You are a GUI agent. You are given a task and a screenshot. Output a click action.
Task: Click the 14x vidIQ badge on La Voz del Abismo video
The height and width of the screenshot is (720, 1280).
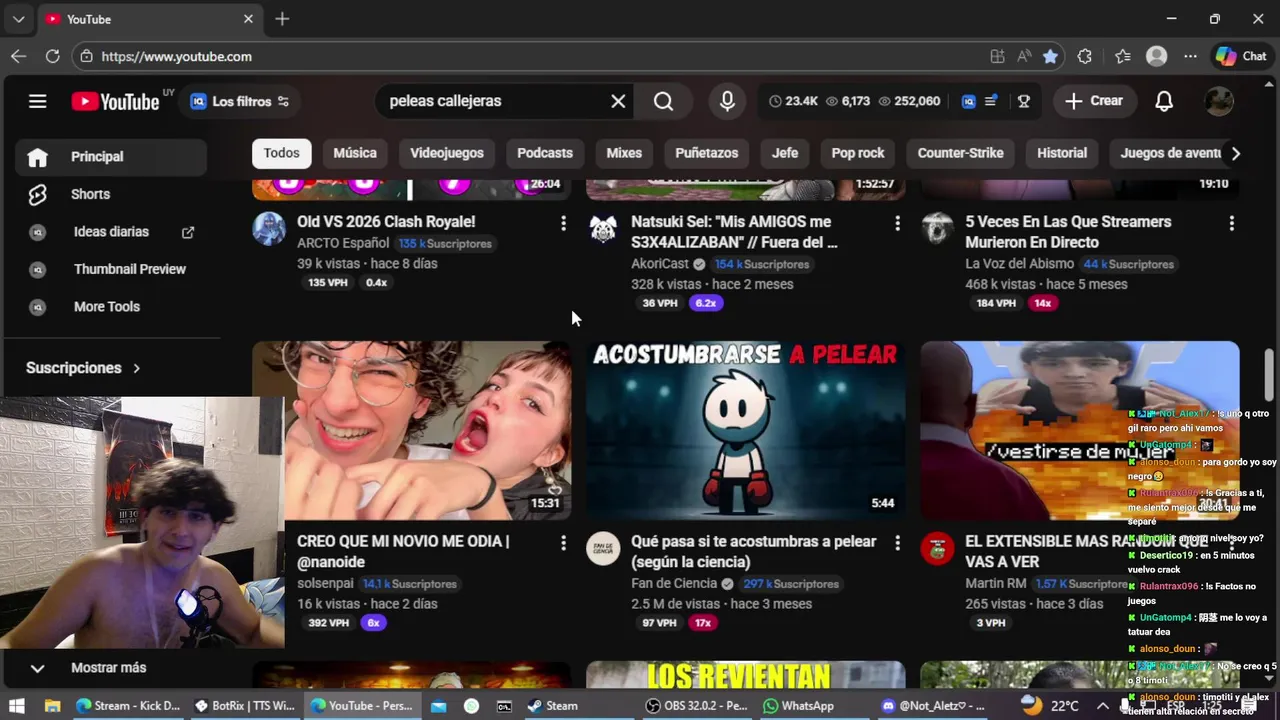tap(1043, 303)
